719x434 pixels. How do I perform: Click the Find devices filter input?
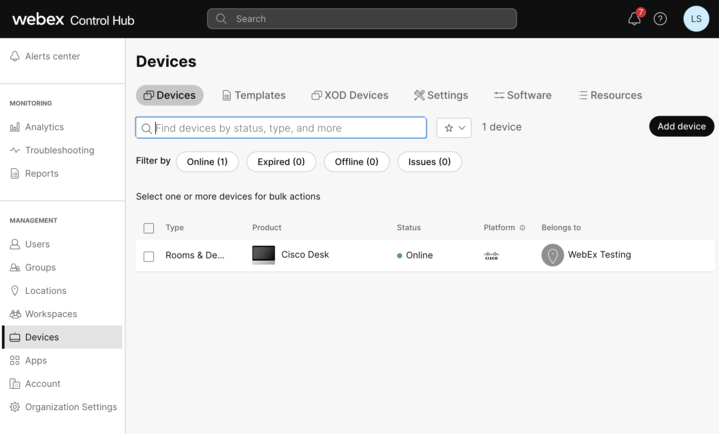tap(281, 128)
